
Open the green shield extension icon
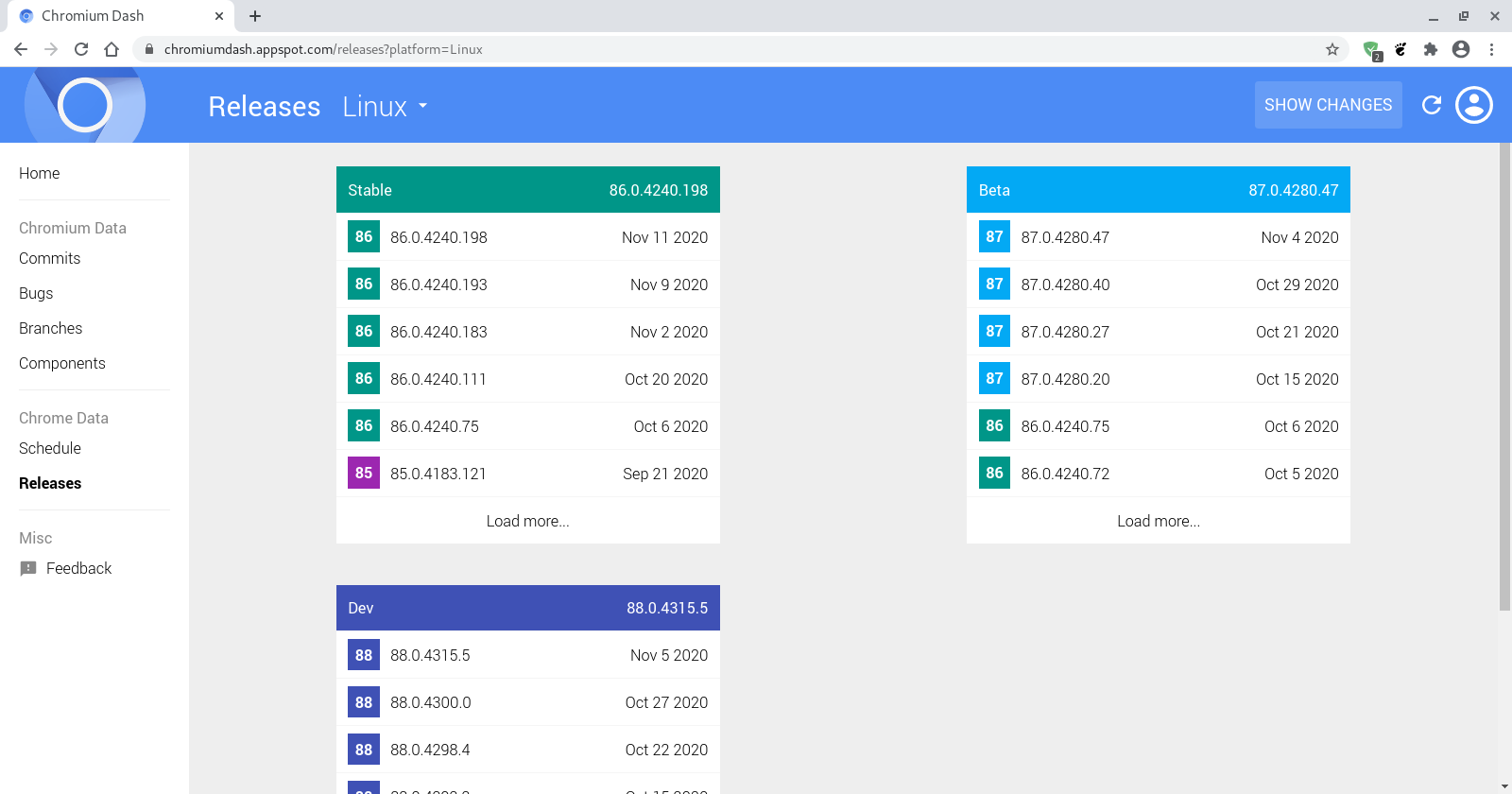click(1371, 49)
